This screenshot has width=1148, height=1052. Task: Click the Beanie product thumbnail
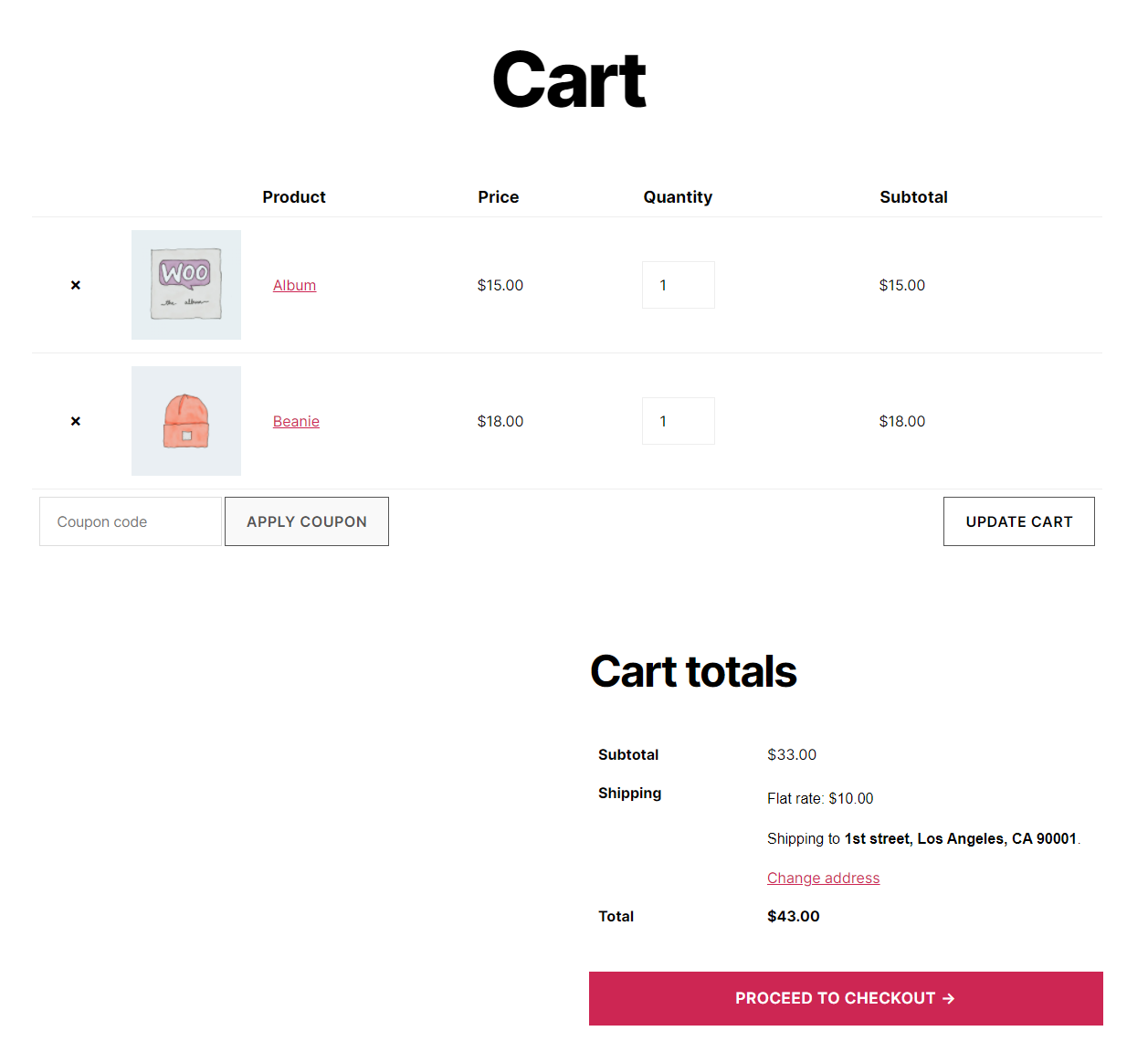tap(185, 421)
